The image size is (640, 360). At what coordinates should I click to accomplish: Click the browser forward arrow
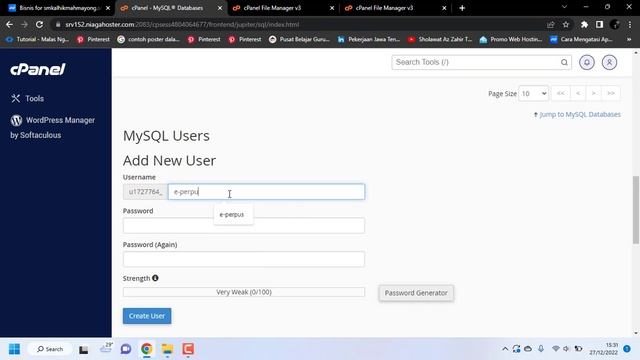(24, 24)
